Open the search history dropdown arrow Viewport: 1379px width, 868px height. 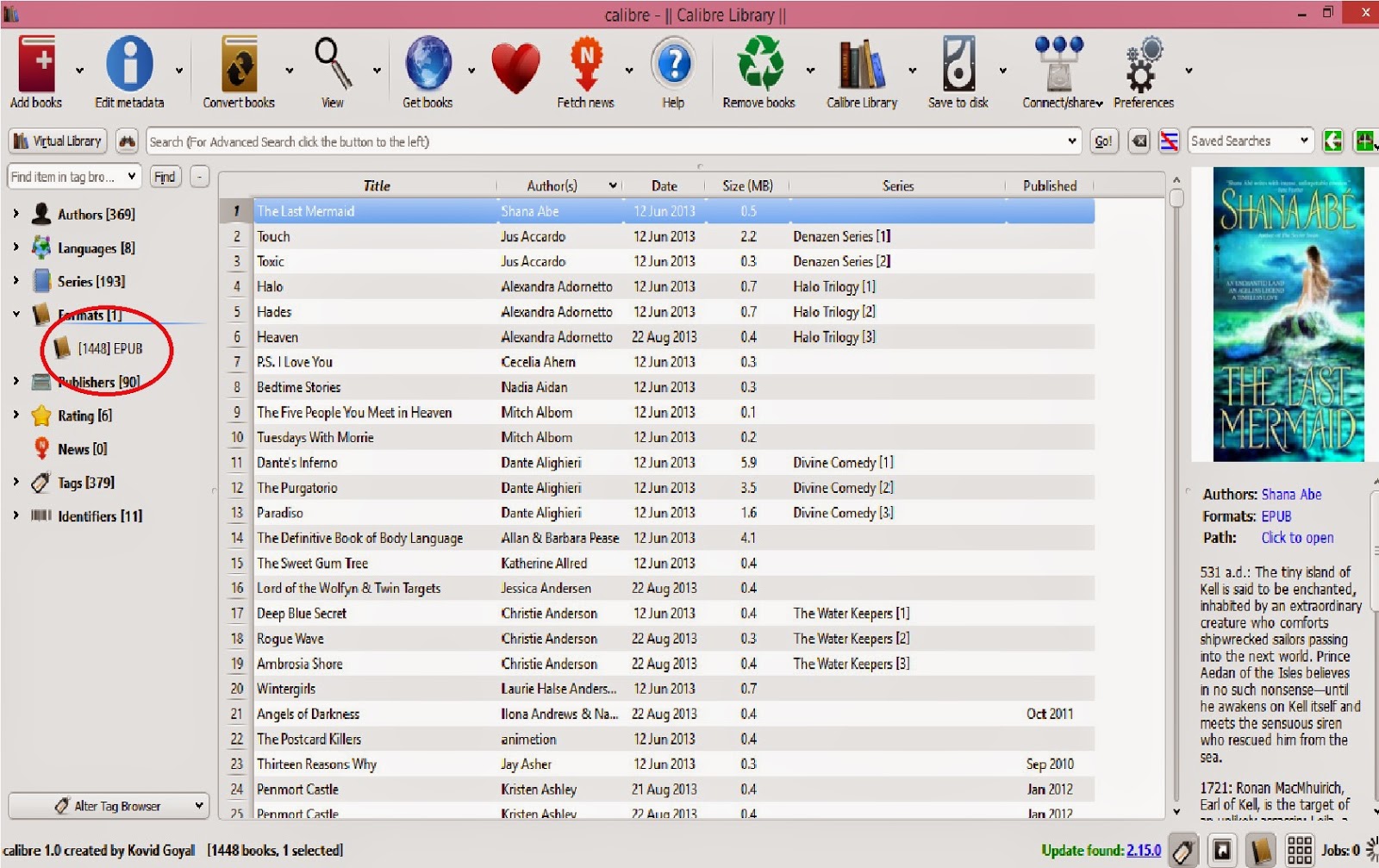pos(1072,141)
